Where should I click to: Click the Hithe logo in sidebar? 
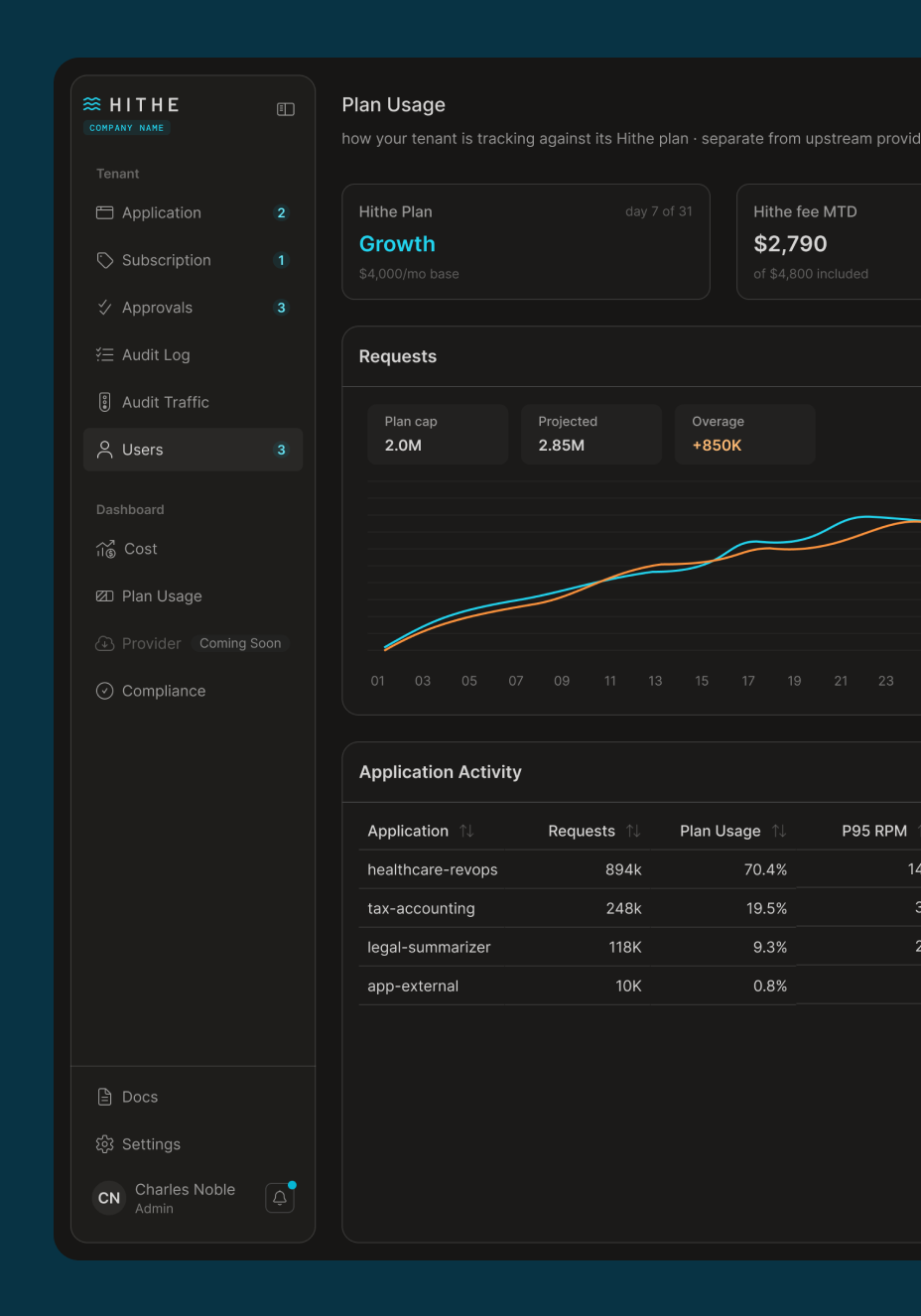(x=131, y=104)
